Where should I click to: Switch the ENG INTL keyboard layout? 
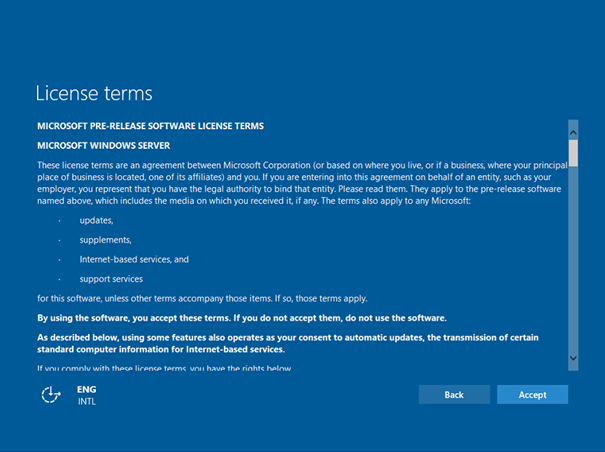pyautogui.click(x=86, y=395)
